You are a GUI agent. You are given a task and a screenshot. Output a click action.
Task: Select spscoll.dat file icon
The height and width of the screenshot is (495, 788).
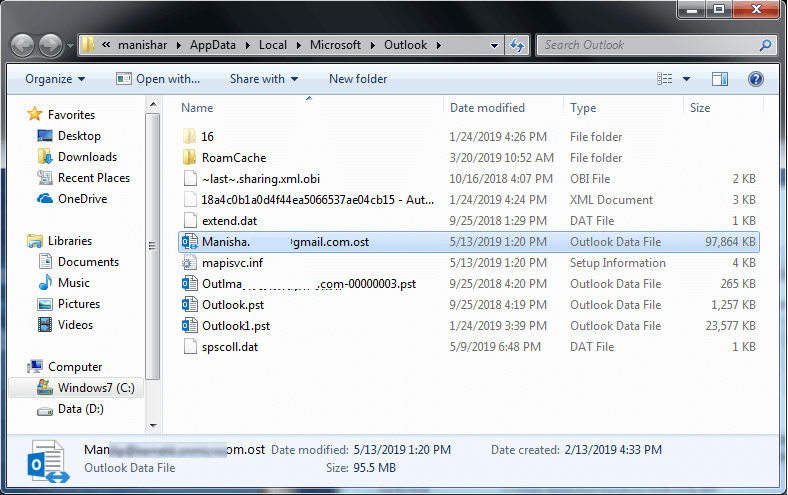coord(190,347)
